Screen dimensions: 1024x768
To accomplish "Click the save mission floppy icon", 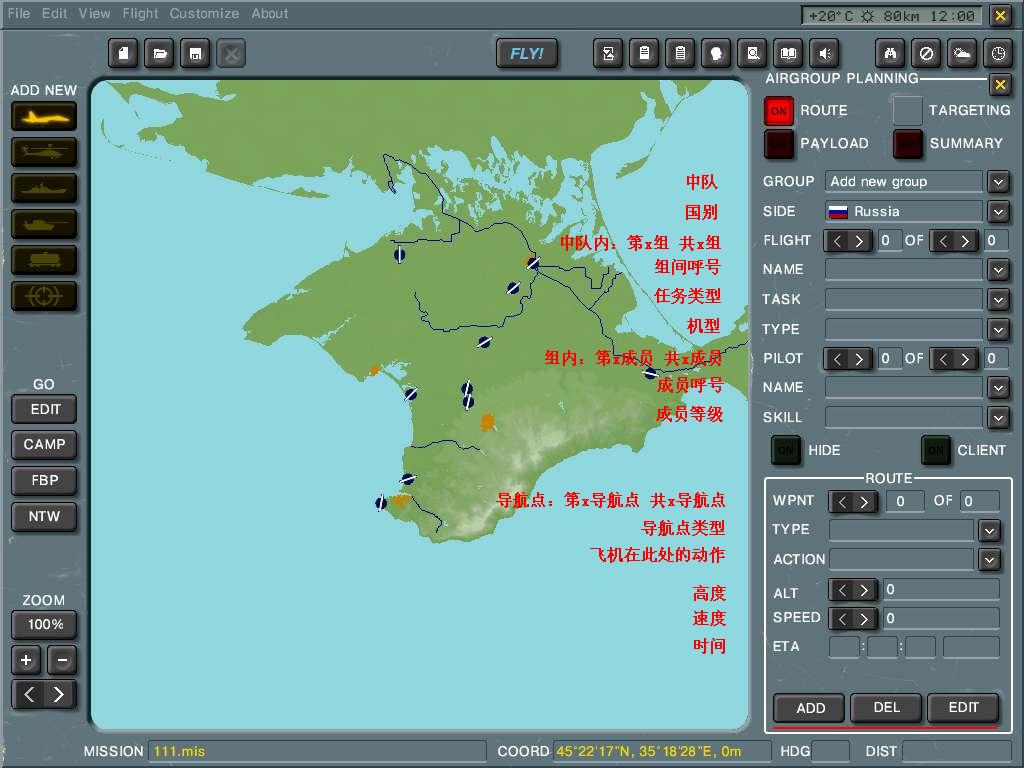I will pos(194,54).
